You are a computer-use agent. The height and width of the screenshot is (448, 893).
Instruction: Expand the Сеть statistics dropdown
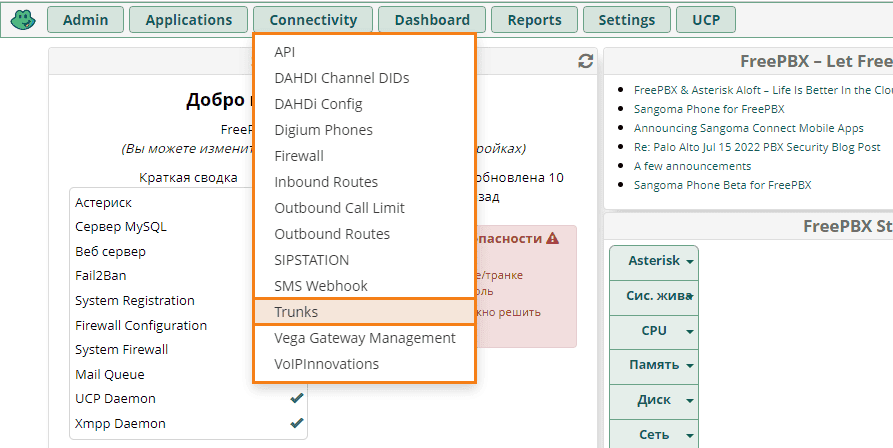[x=654, y=435]
